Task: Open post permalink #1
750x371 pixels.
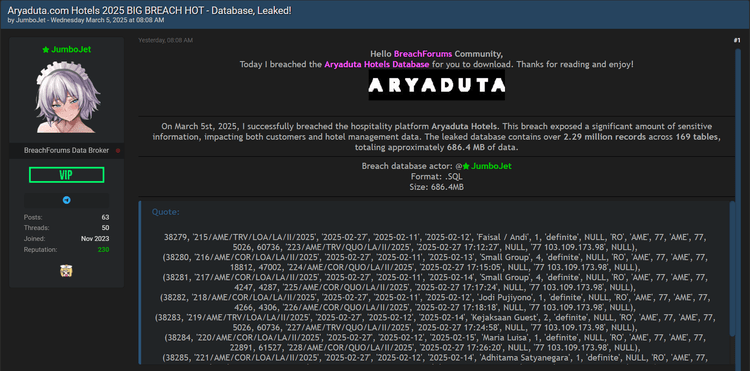Action: [737, 41]
